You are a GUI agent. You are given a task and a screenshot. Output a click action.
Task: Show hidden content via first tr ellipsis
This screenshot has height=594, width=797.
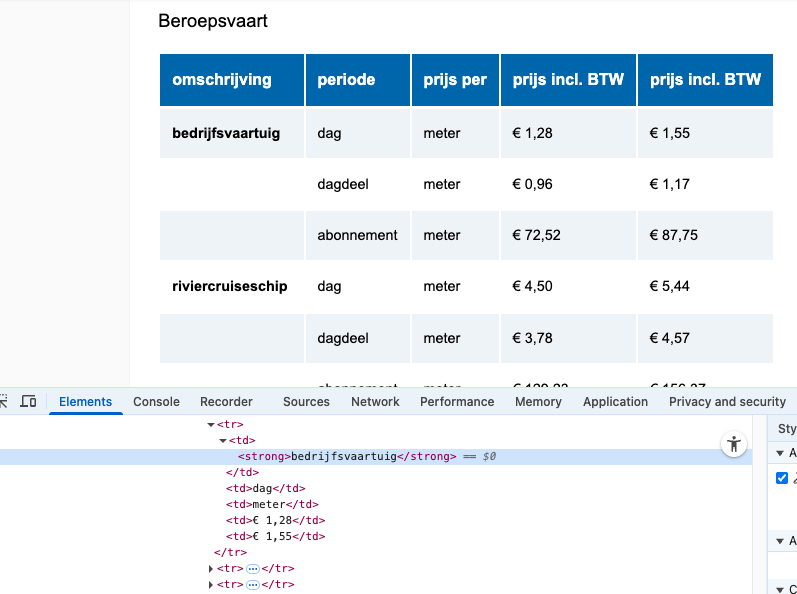253,569
